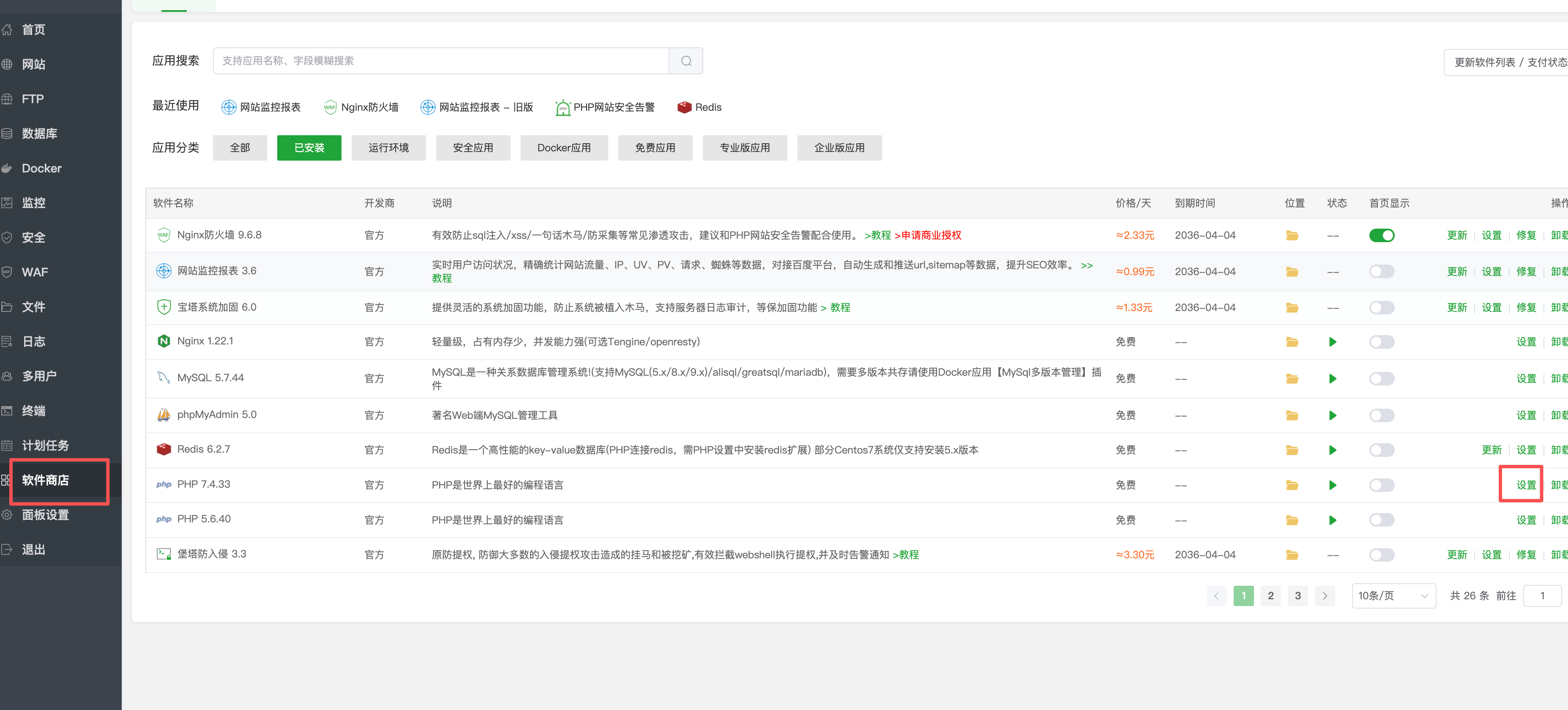Enable homepage display for 堡塔防入侵 3.3
This screenshot has height=710, width=1568.
coord(1381,555)
